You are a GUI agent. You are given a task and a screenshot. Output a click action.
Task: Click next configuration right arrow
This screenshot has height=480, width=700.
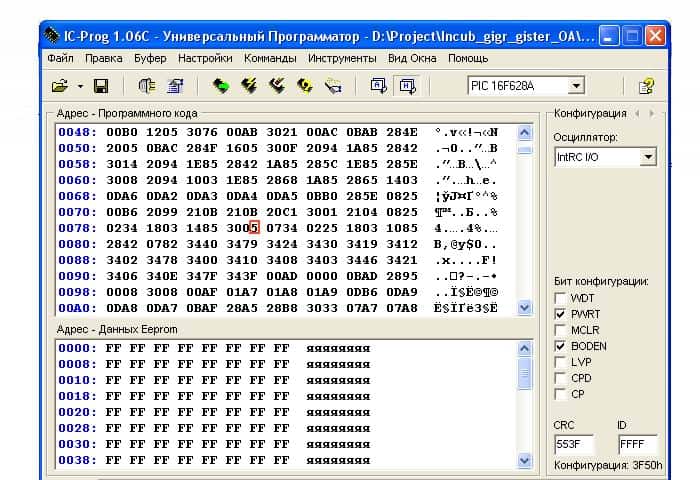click(x=652, y=113)
